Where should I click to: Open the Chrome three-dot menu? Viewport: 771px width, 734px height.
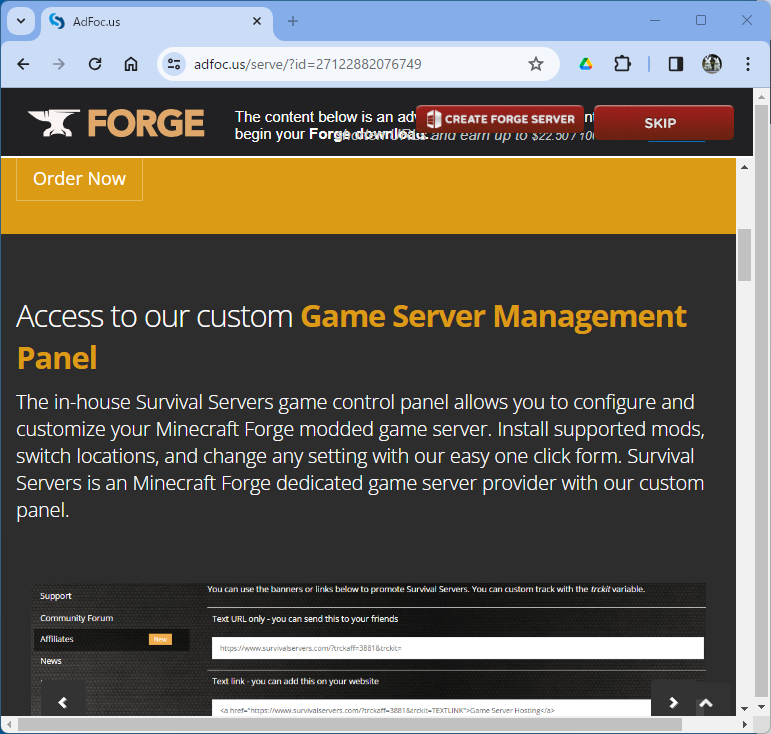pyautogui.click(x=748, y=64)
